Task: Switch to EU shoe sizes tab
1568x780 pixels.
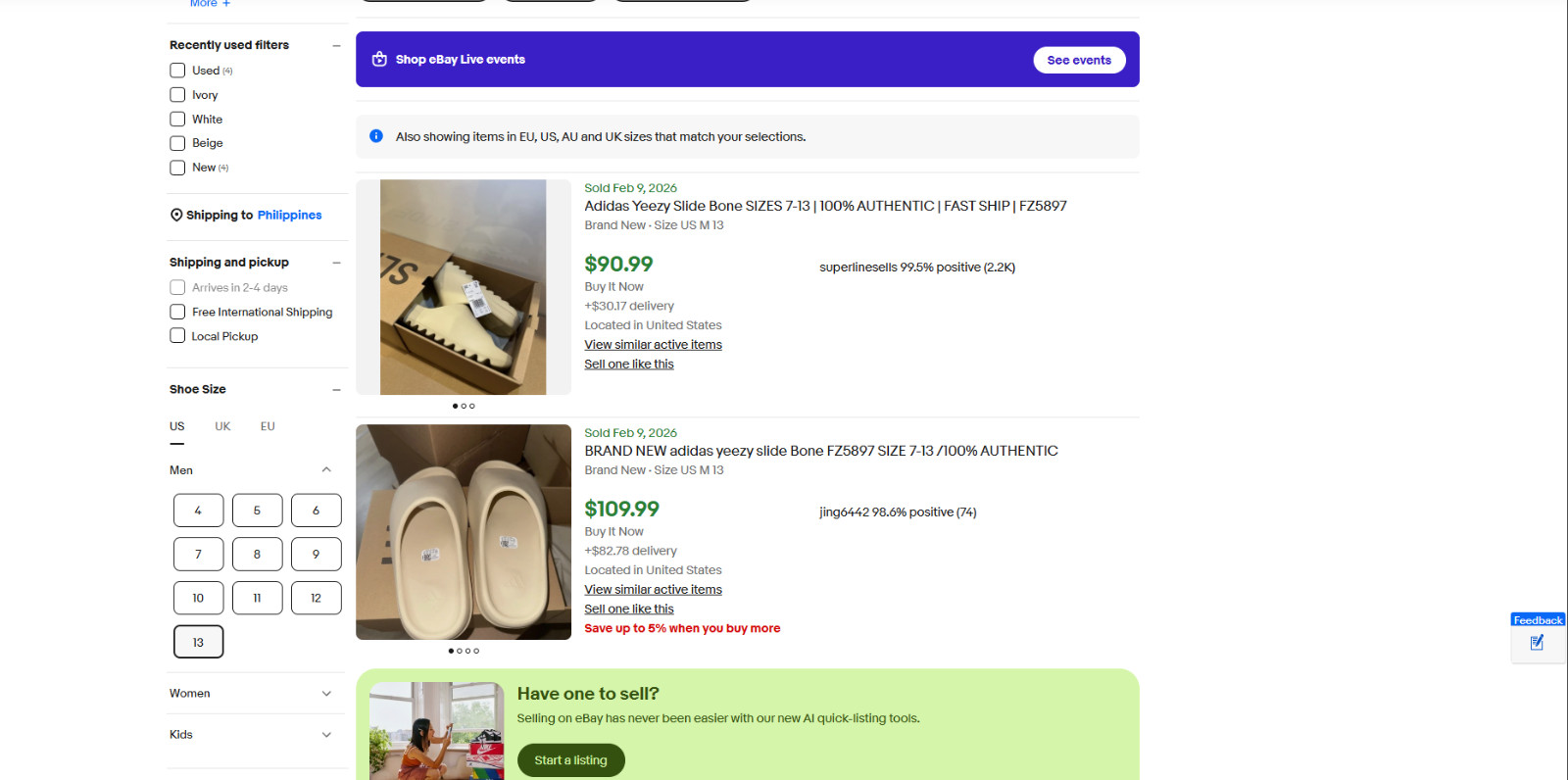Action: 267,425
